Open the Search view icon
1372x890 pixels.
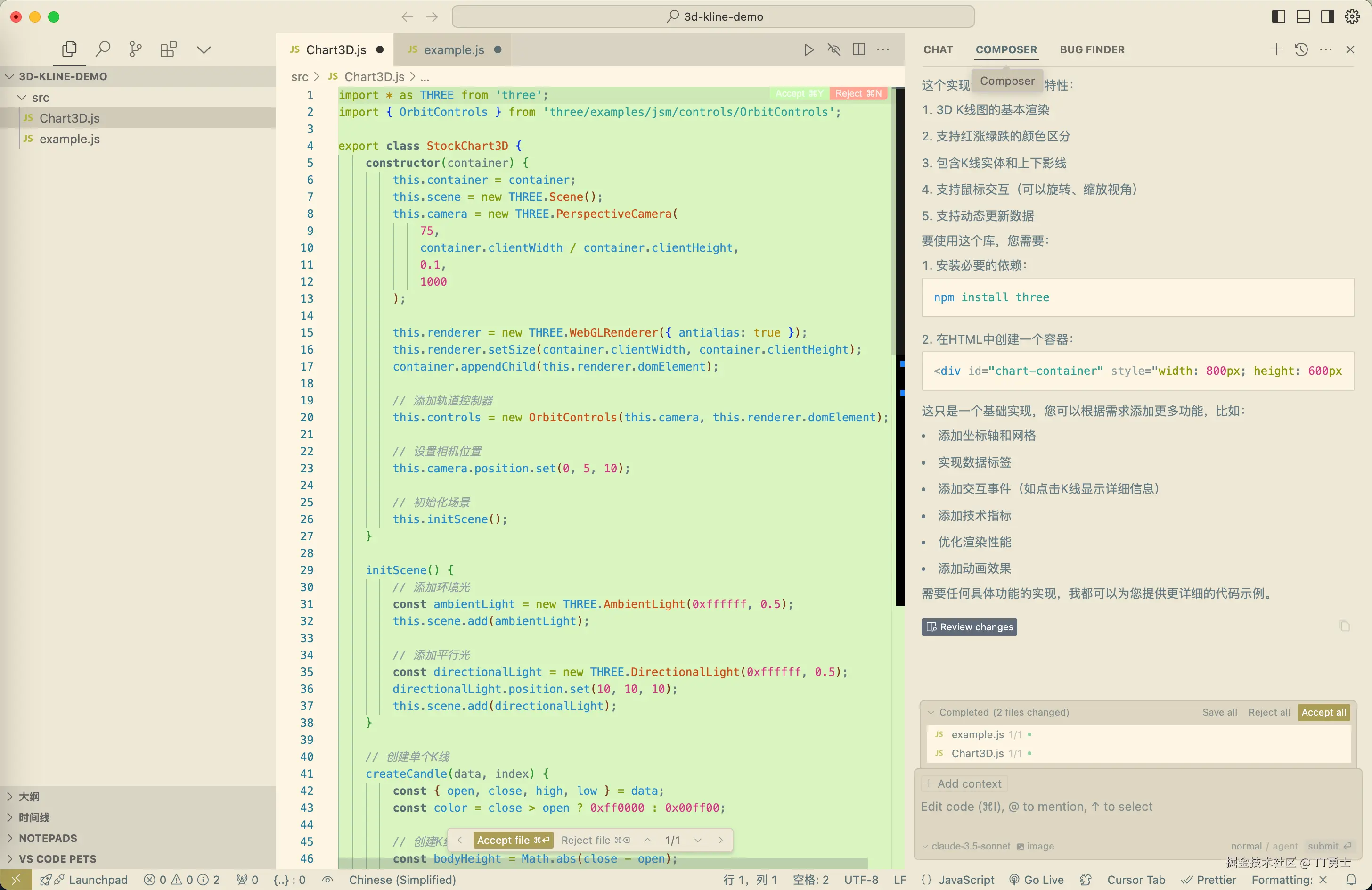(103, 49)
